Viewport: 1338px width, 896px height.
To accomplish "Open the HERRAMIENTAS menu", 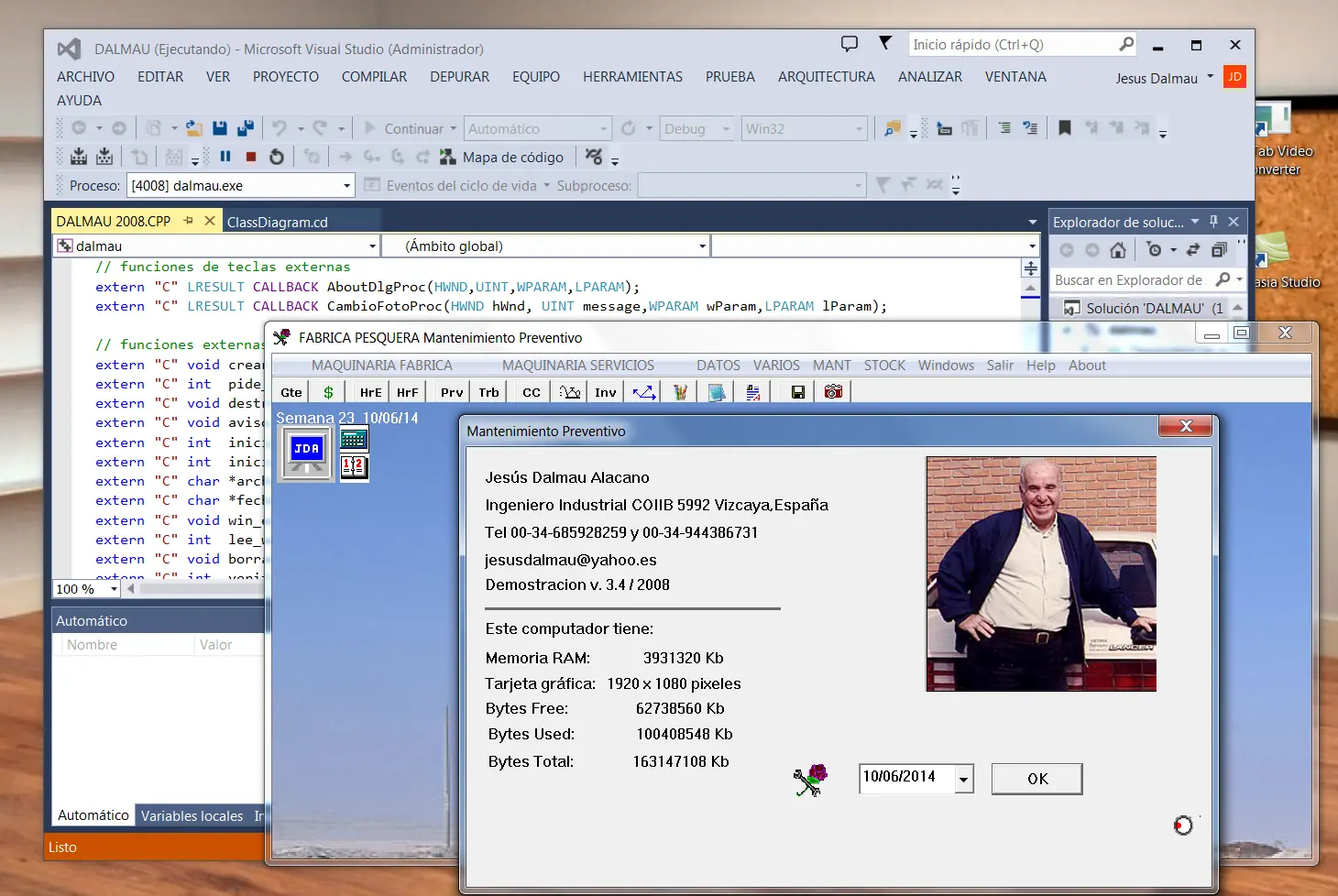I will pyautogui.click(x=632, y=77).
